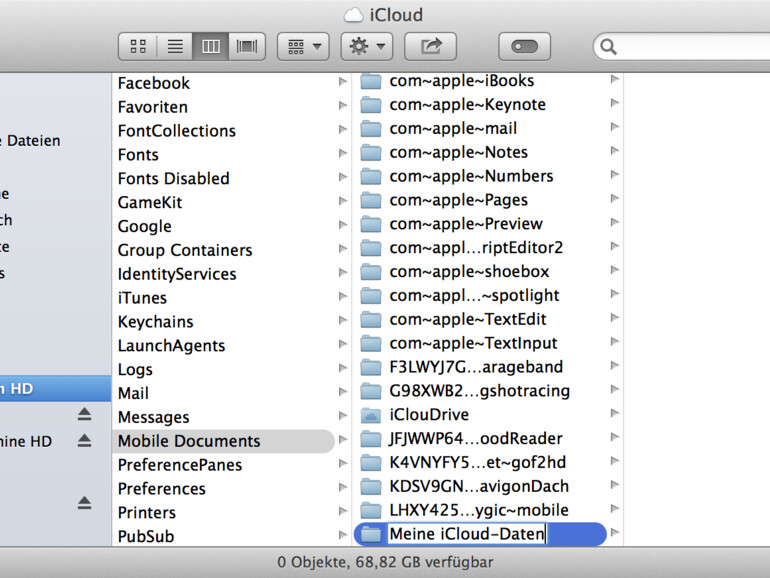This screenshot has width=770, height=578.
Task: Click the com~apple~Numbers folder icon
Action: click(x=371, y=176)
